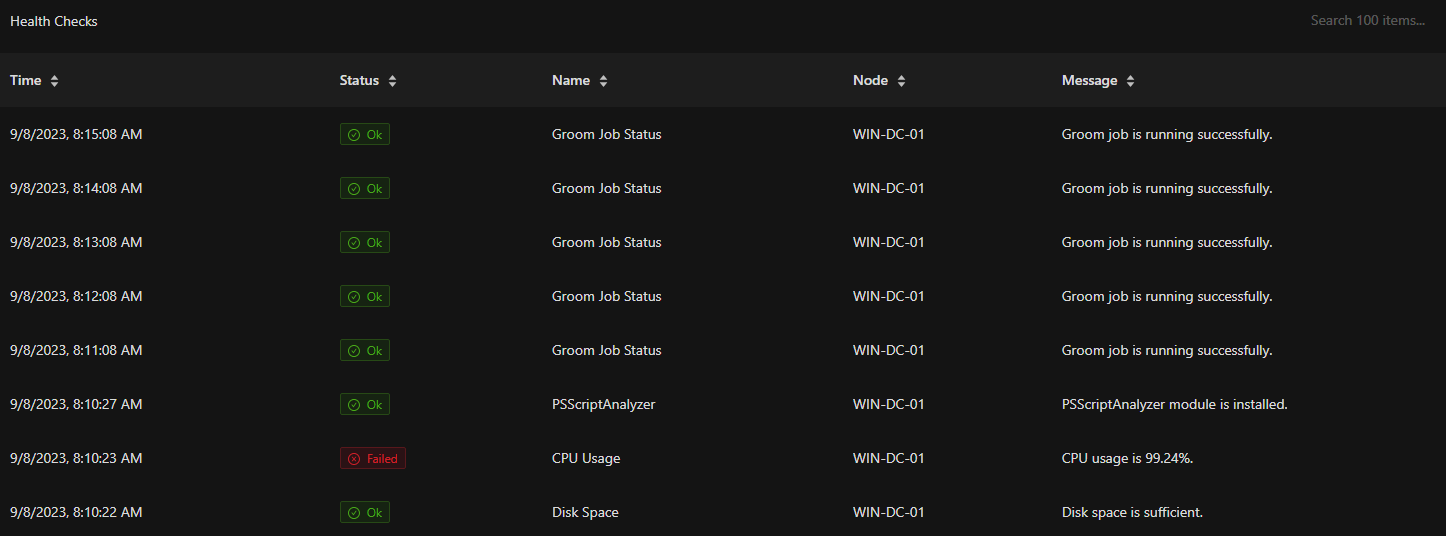Click the Ok badge in the 8:11:08 AM row
The height and width of the screenshot is (536, 1446).
(x=364, y=350)
